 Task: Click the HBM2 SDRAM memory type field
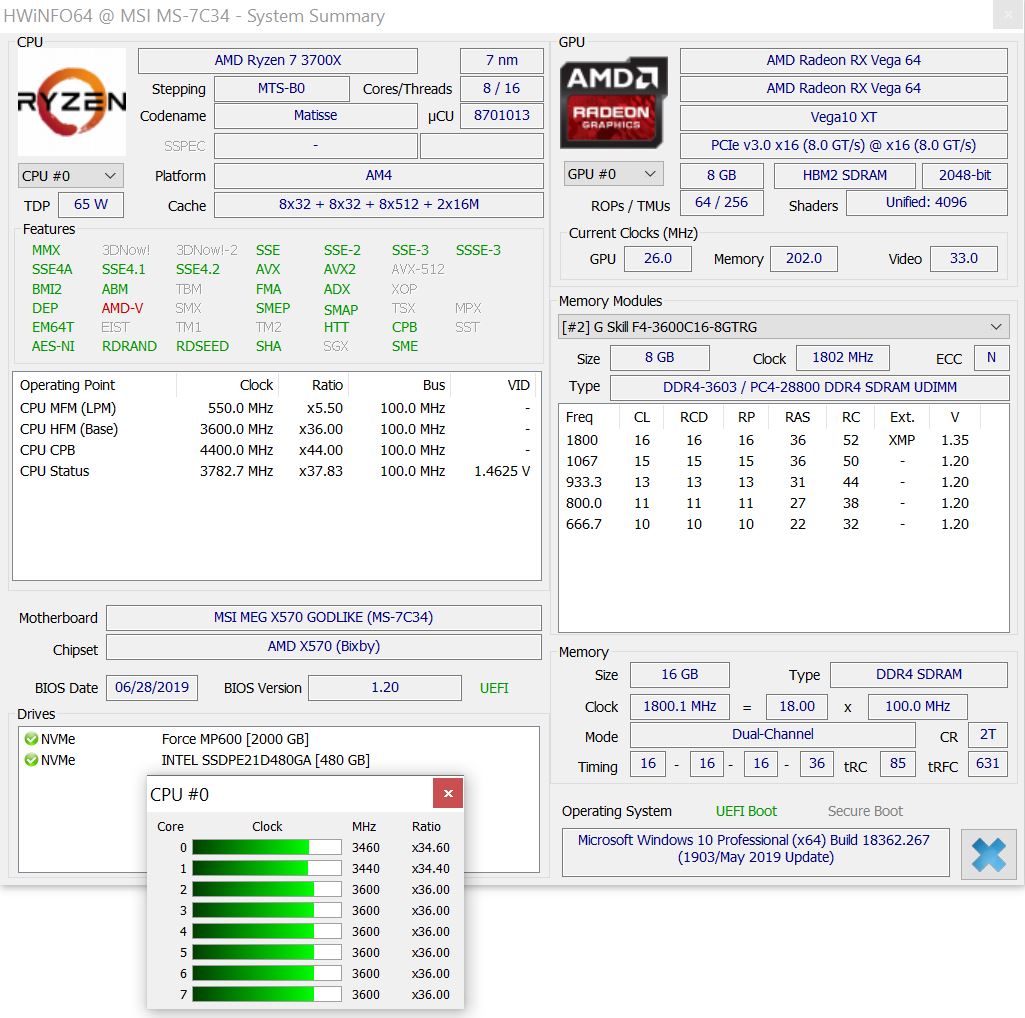click(845, 175)
